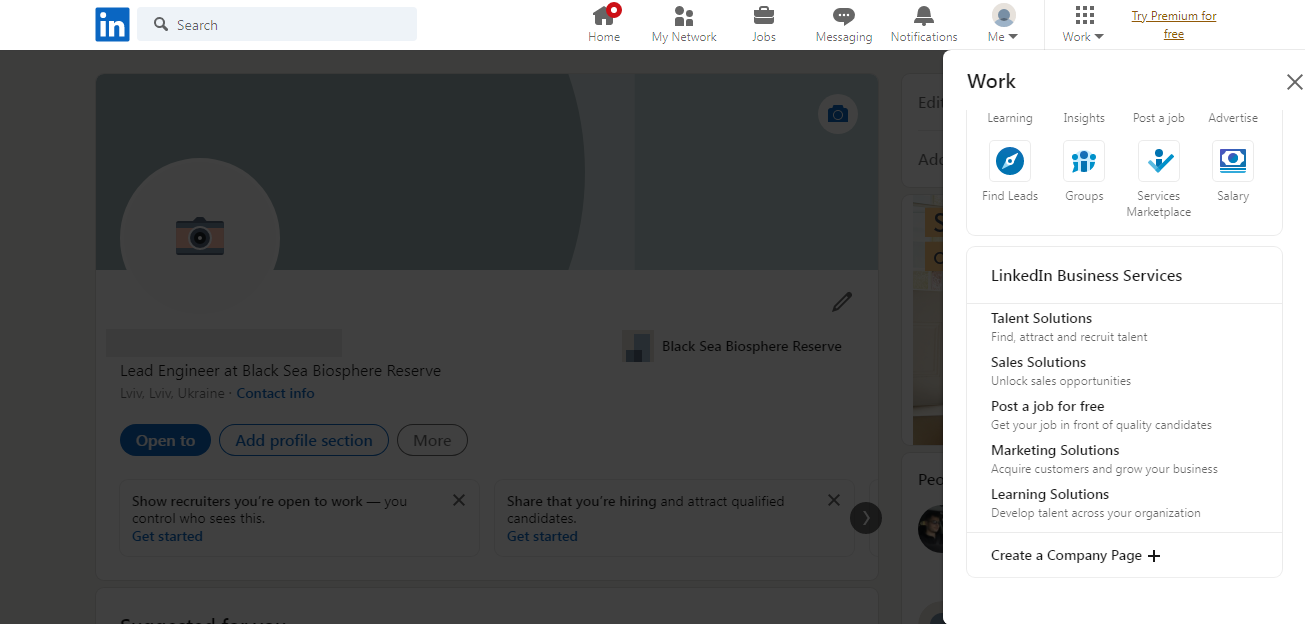1305x624 pixels.
Task: Open the Find Leads compass icon
Action: tap(1010, 161)
